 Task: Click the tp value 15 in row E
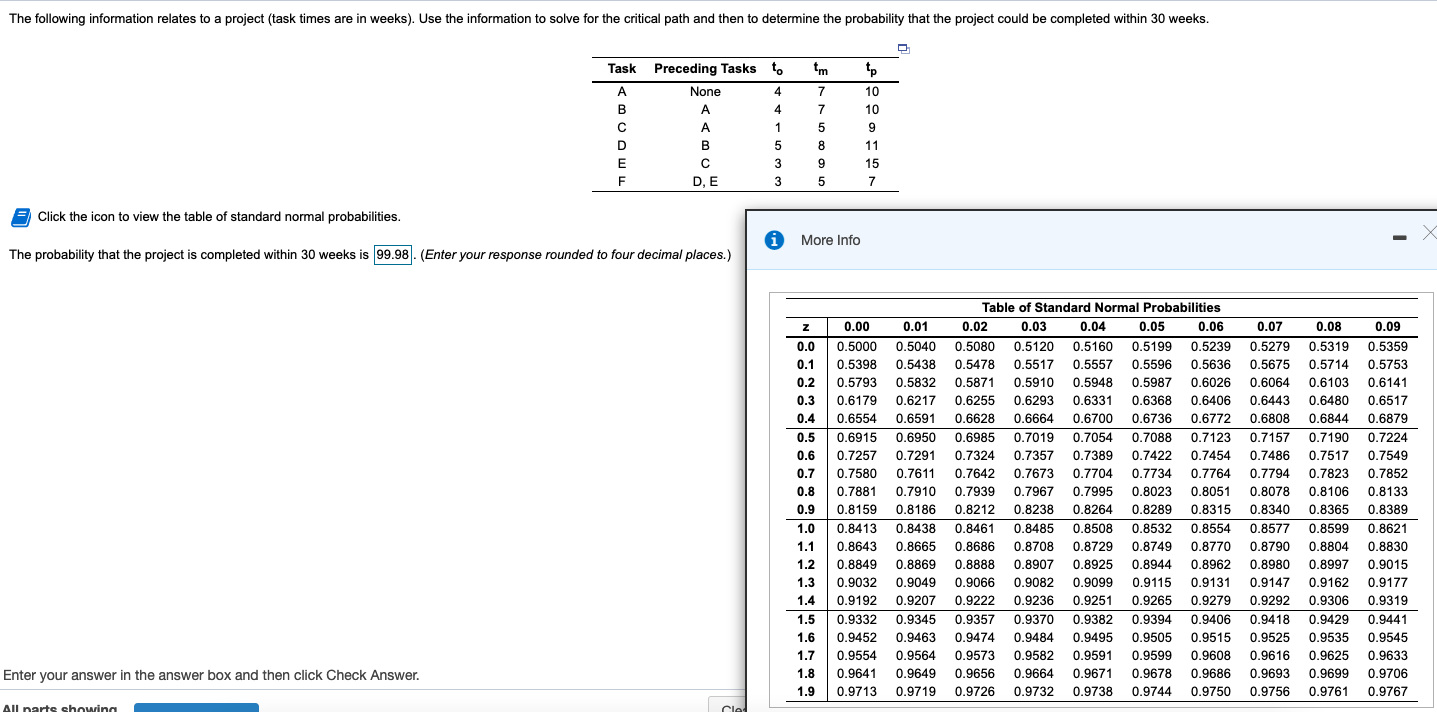point(872,163)
